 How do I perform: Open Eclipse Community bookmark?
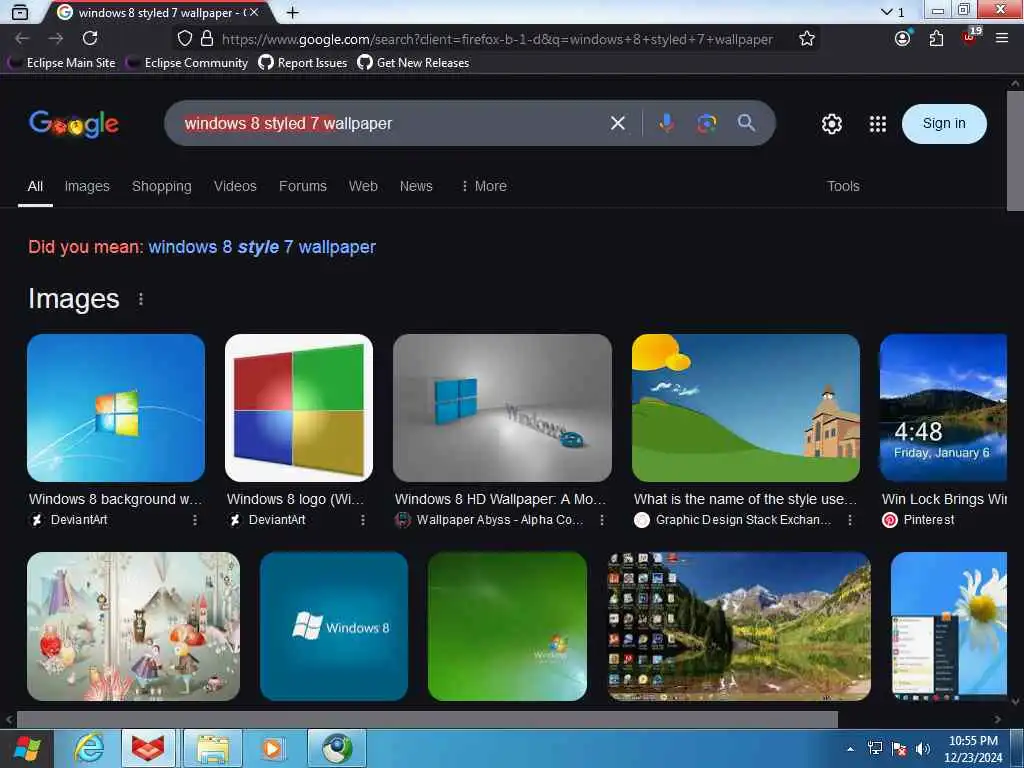point(187,63)
